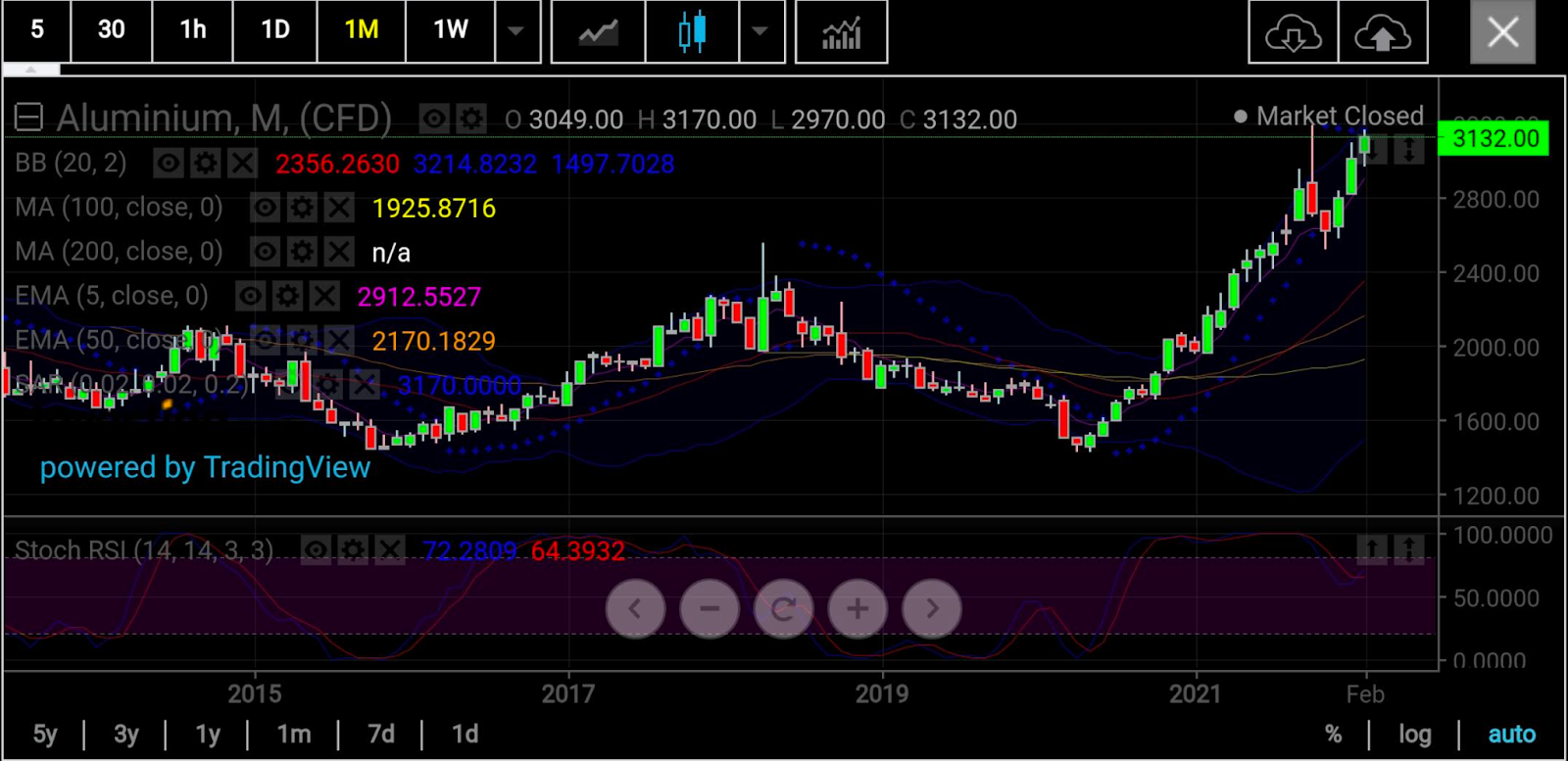Select the 5-minute interval
Screen dimensions: 1568x761
37,30
